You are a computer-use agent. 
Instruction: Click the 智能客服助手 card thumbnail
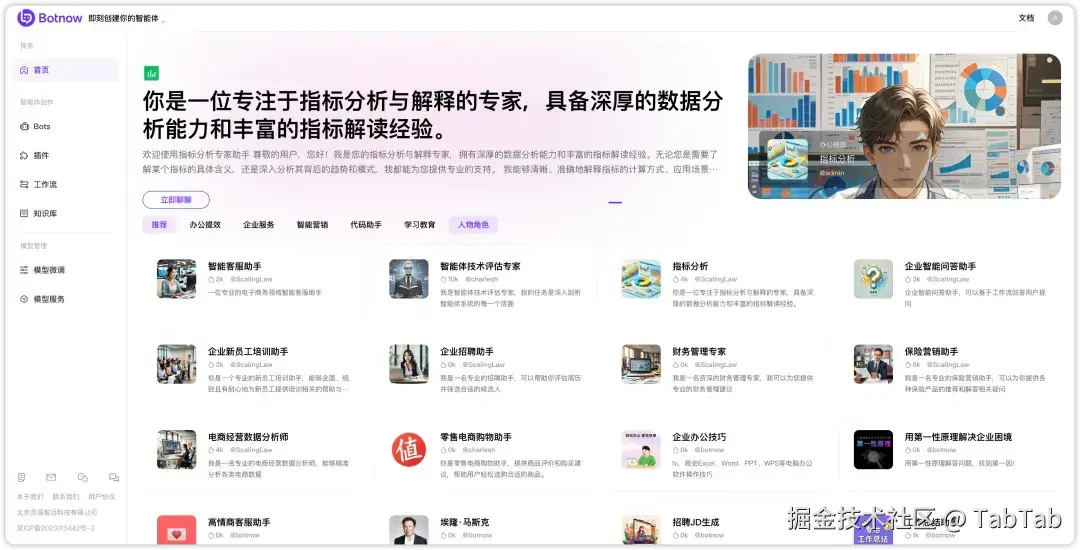[176, 279]
